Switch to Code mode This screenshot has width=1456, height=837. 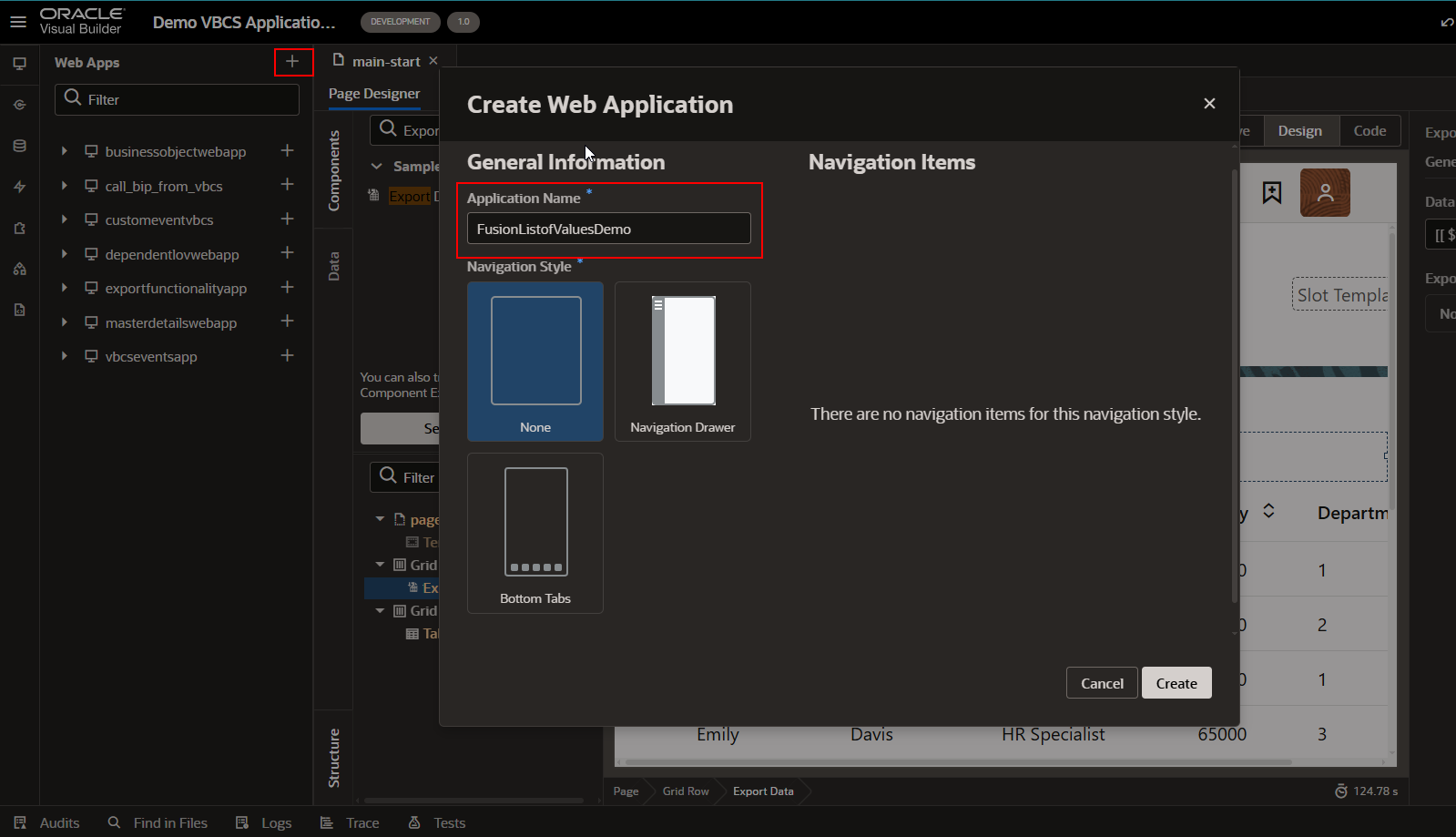[x=1369, y=131]
